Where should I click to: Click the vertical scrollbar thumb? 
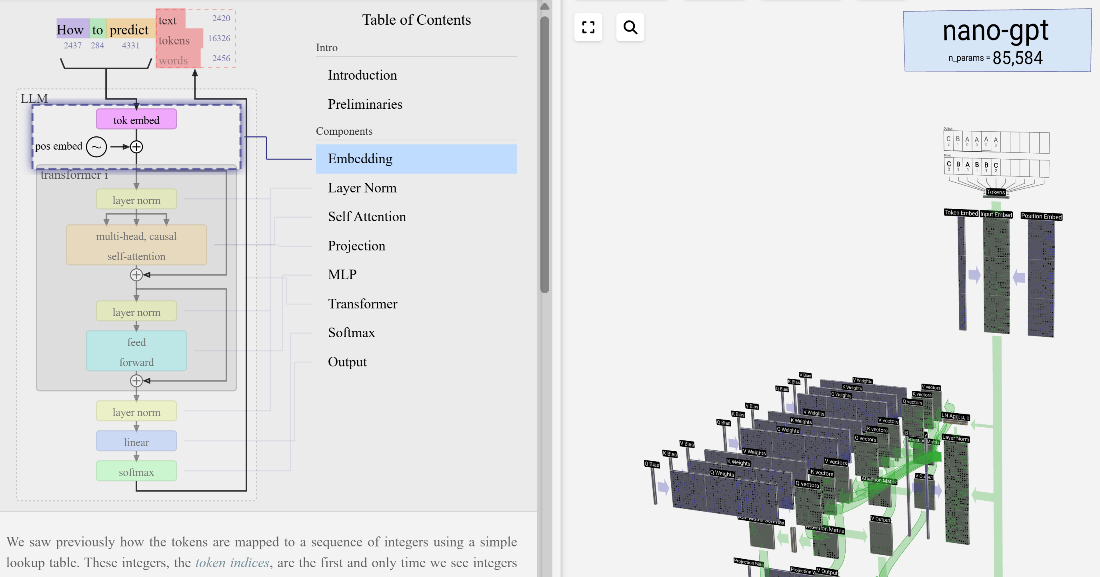544,154
